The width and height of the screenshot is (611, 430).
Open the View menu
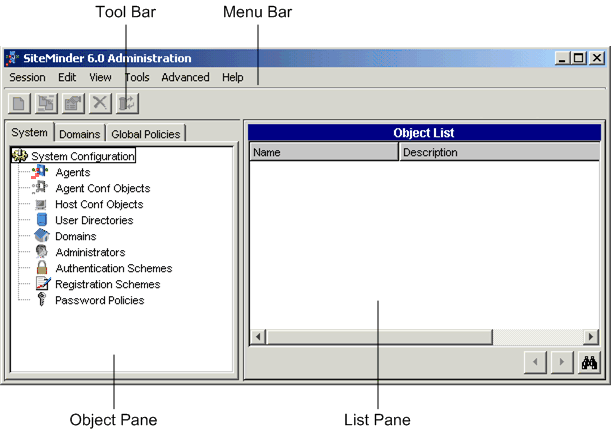pos(100,78)
